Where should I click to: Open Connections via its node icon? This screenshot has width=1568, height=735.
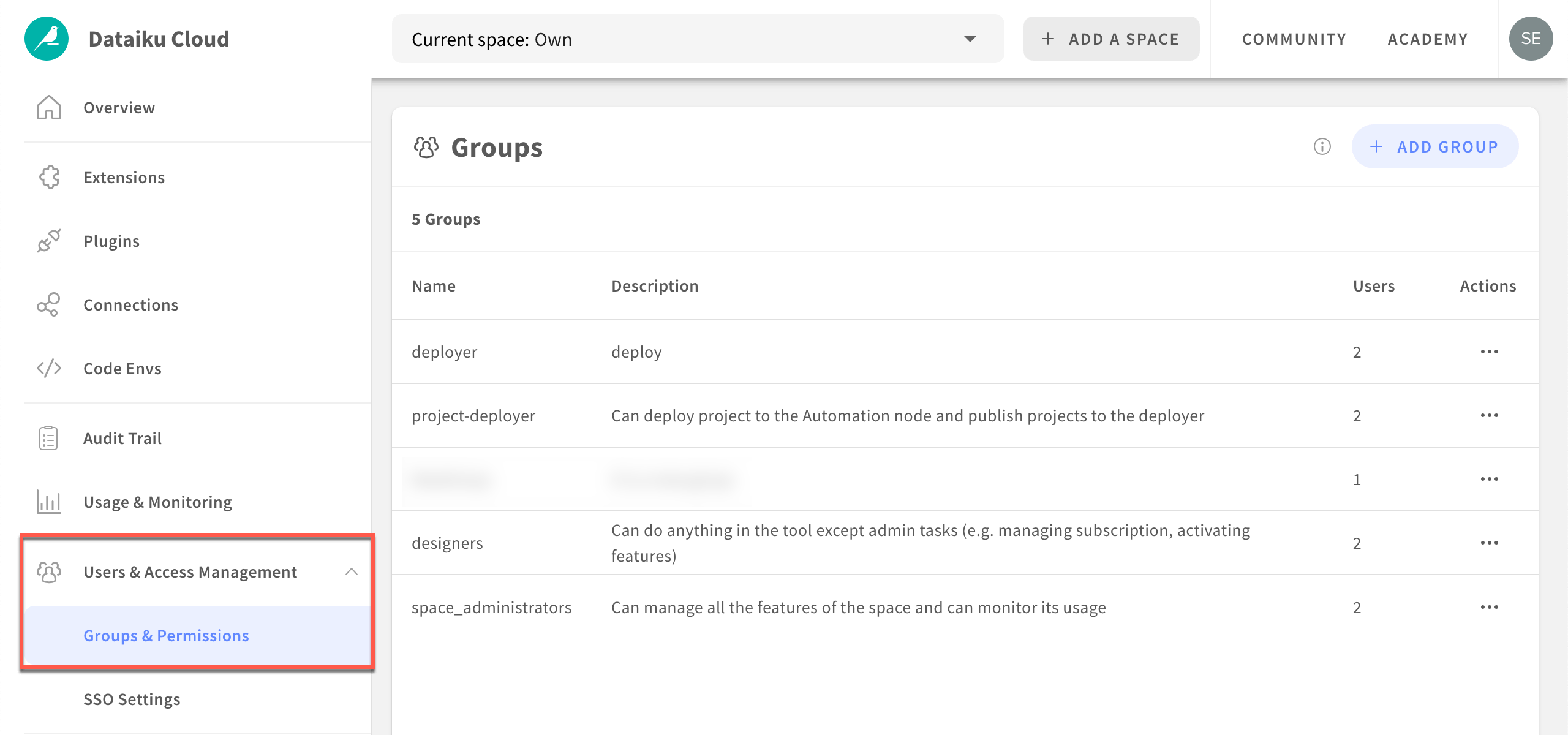click(x=48, y=304)
